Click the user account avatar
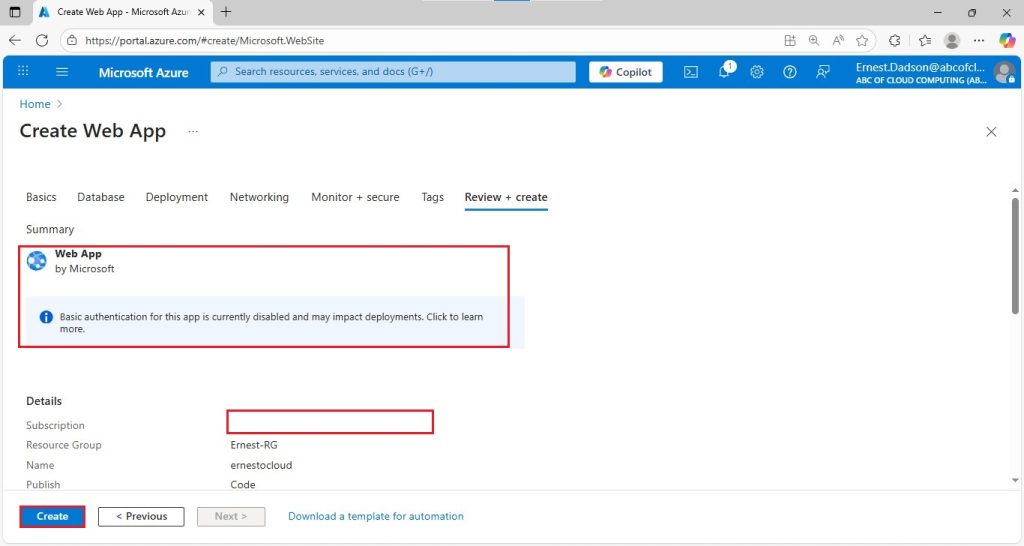 click(1004, 72)
